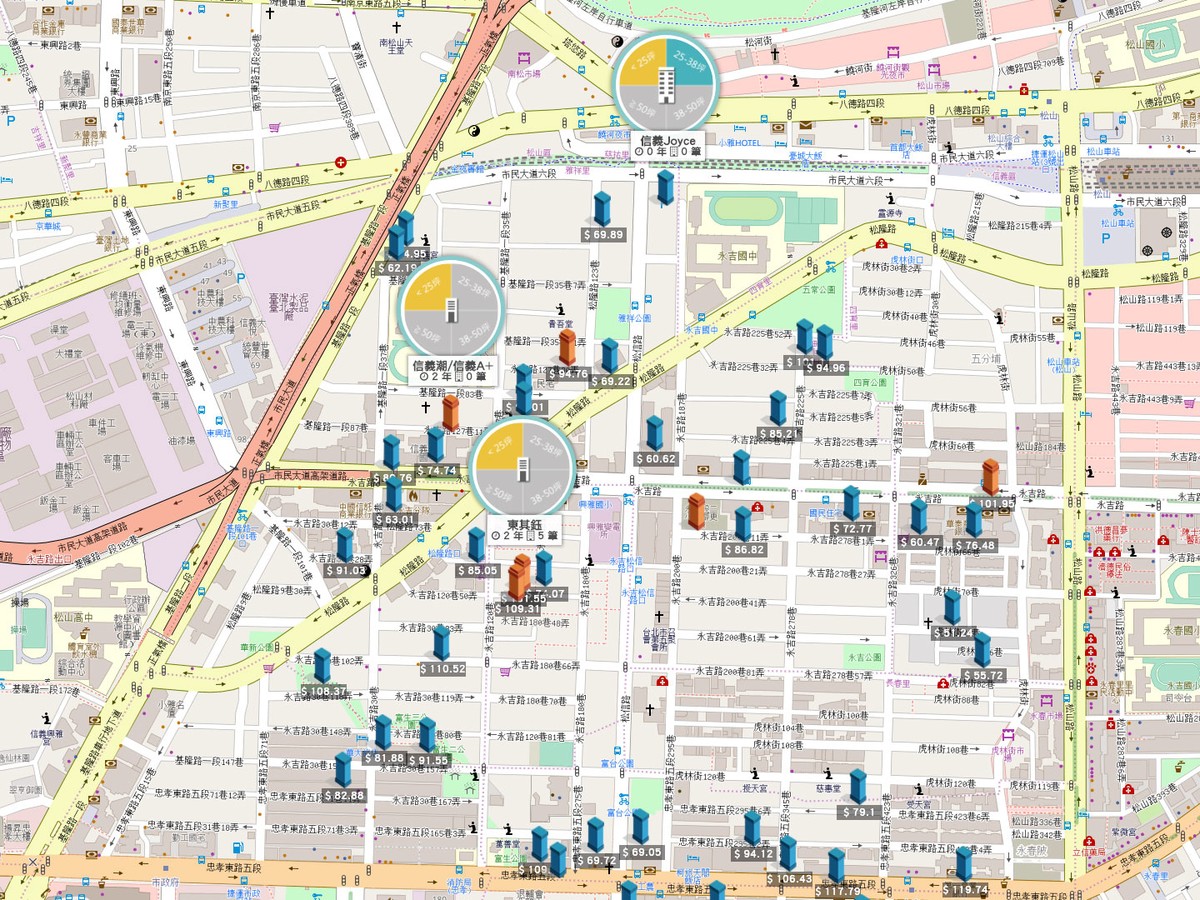1200x900 pixels.
Task: Open the orange building marker priced $101.95
Action: [x=990, y=478]
